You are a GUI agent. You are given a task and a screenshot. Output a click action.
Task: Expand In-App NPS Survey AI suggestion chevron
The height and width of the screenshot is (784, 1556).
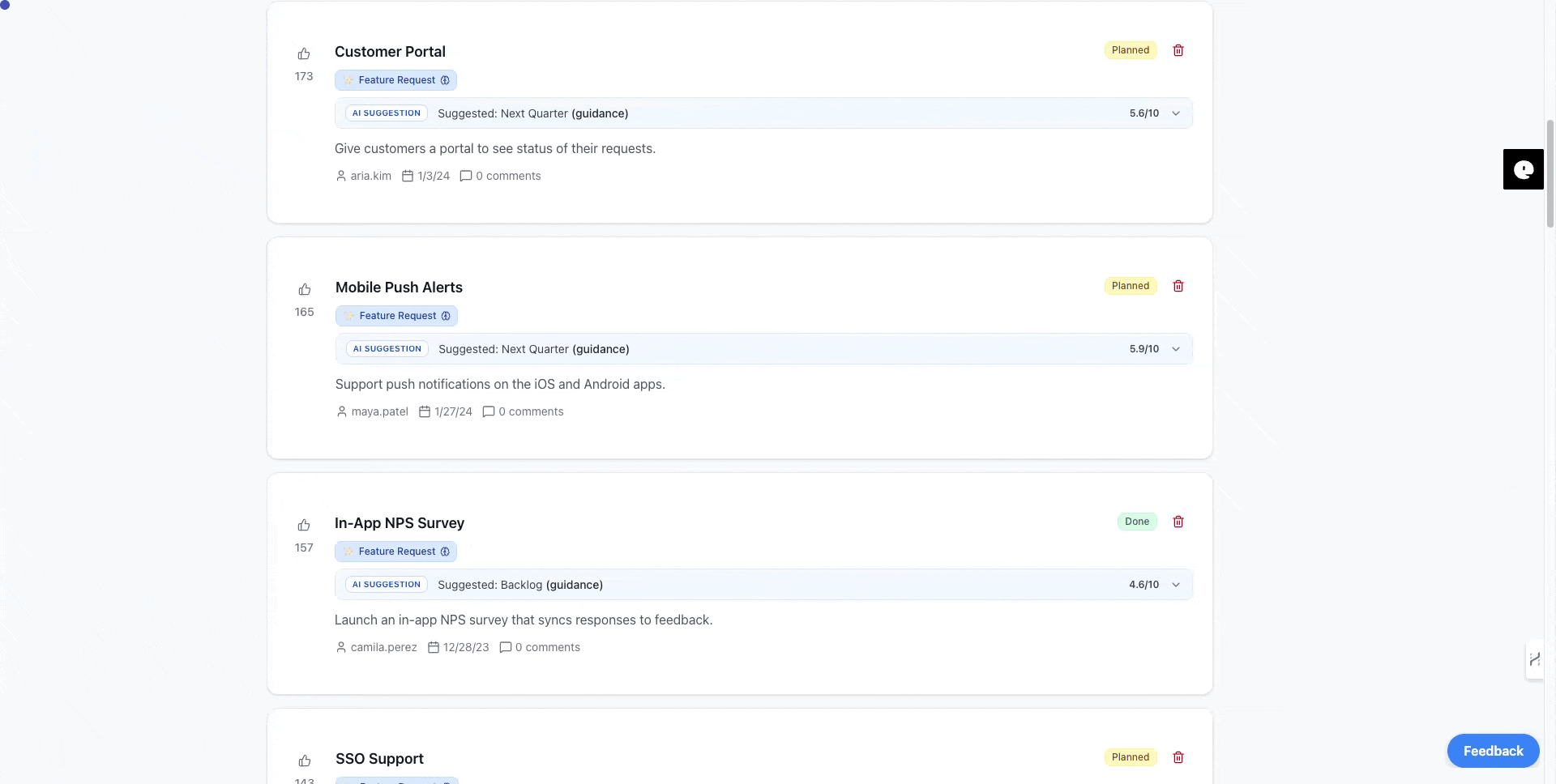coord(1176,585)
